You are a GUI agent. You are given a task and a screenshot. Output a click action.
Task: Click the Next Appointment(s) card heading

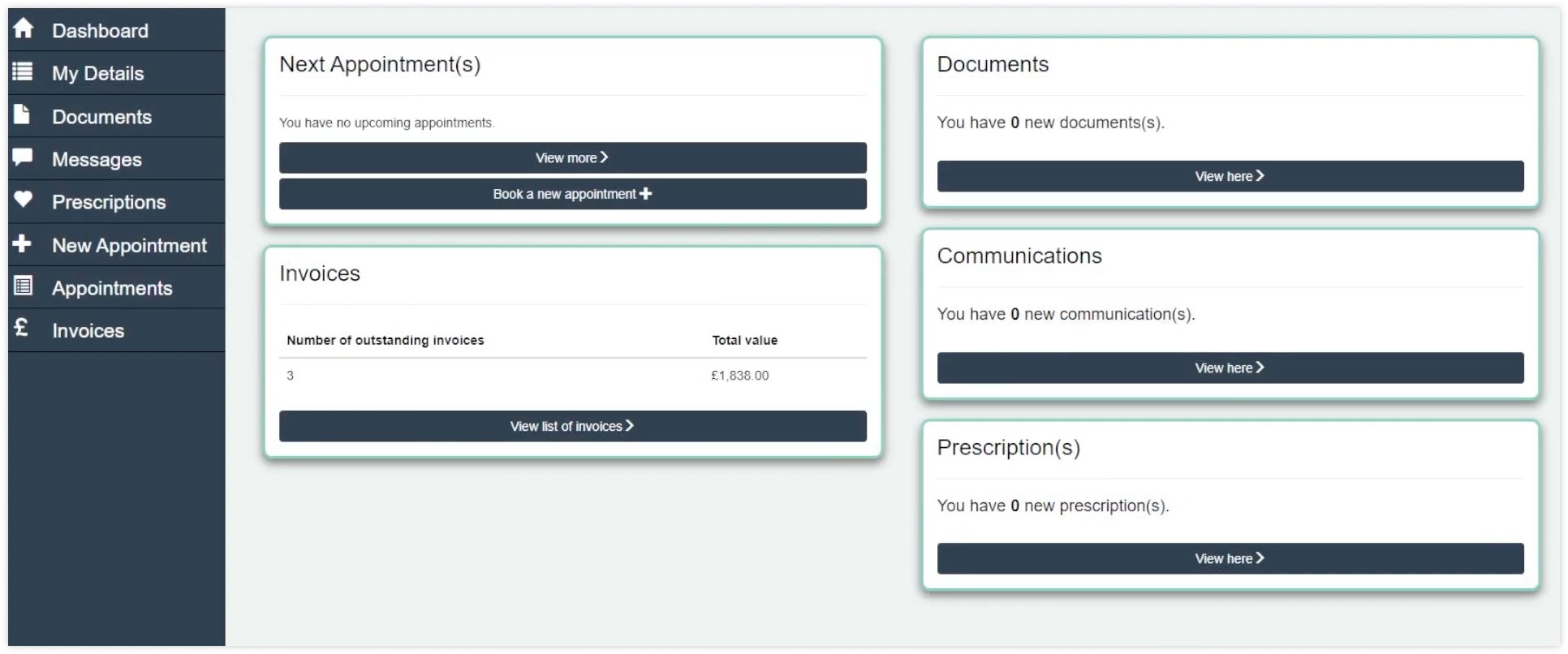click(x=380, y=65)
